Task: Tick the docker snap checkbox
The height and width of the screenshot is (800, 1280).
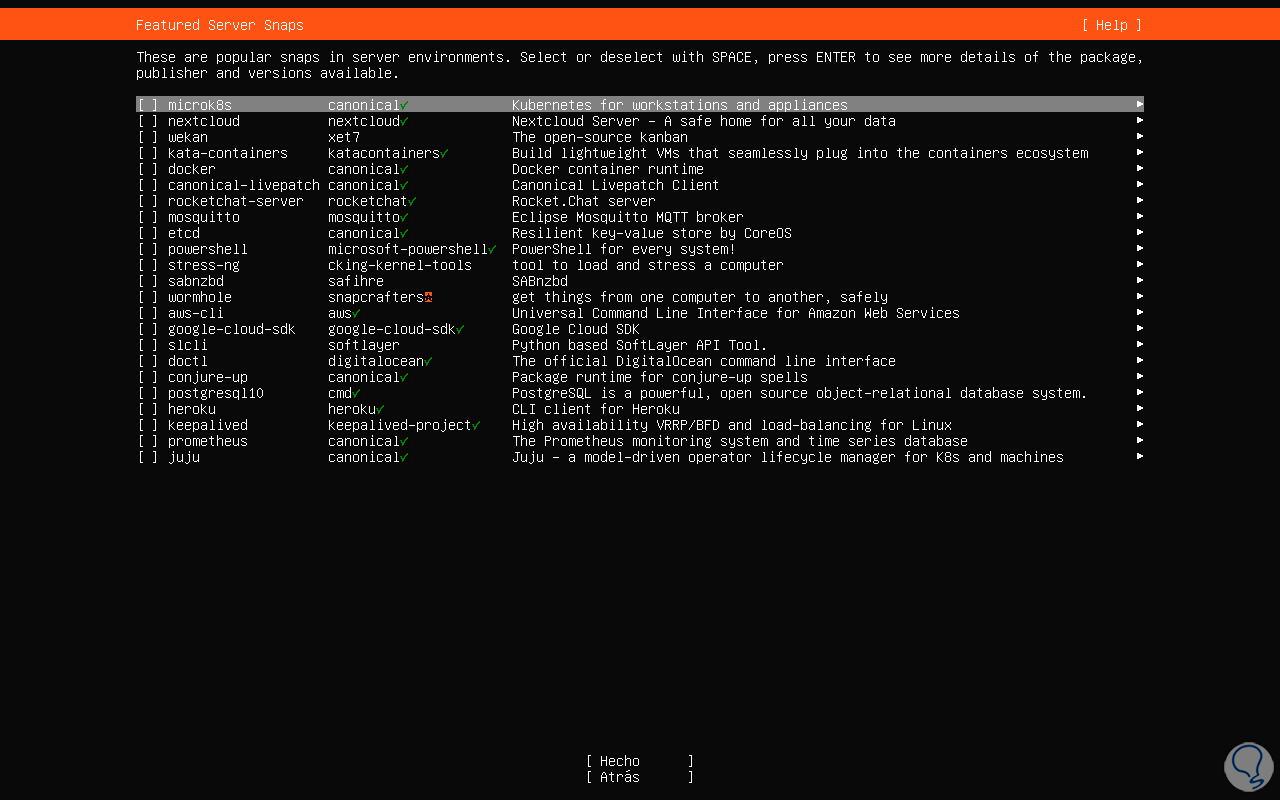Action: click(148, 169)
